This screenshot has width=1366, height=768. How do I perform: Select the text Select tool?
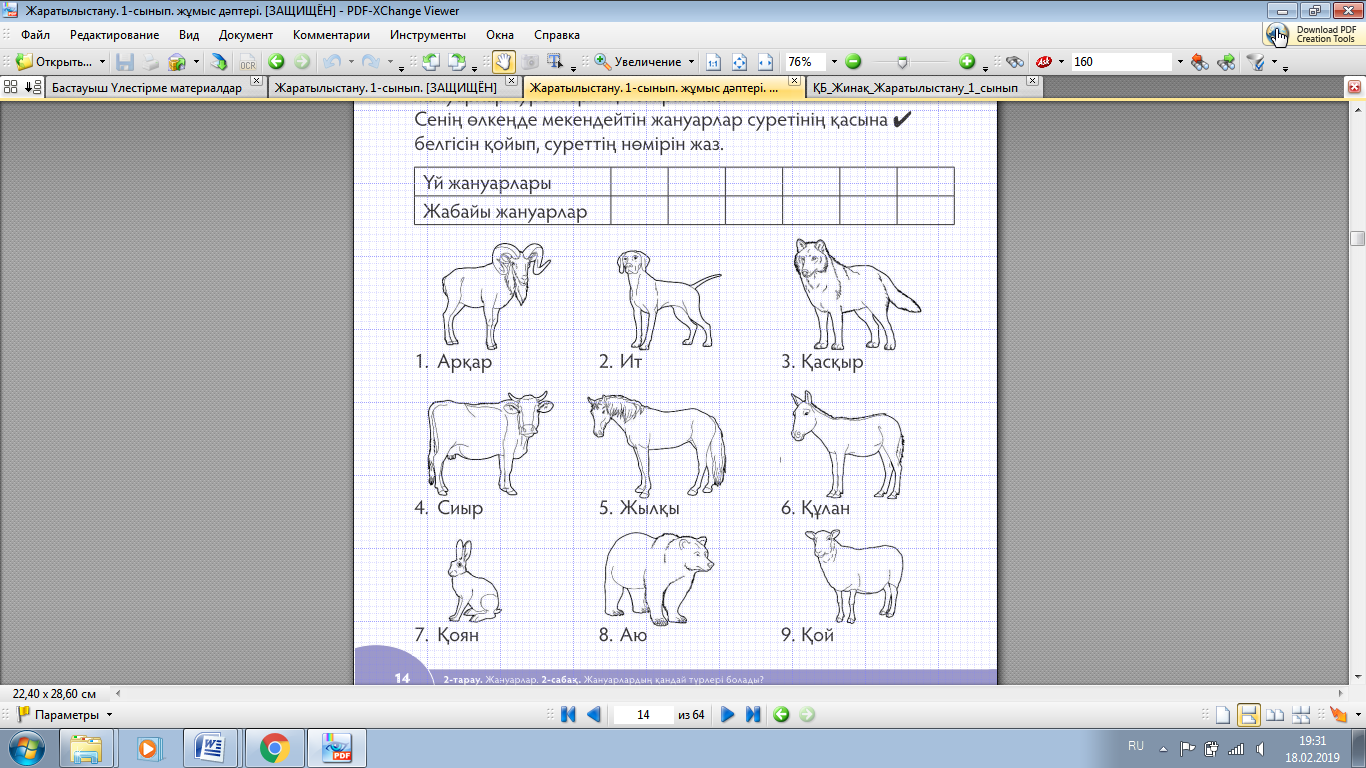click(x=556, y=62)
